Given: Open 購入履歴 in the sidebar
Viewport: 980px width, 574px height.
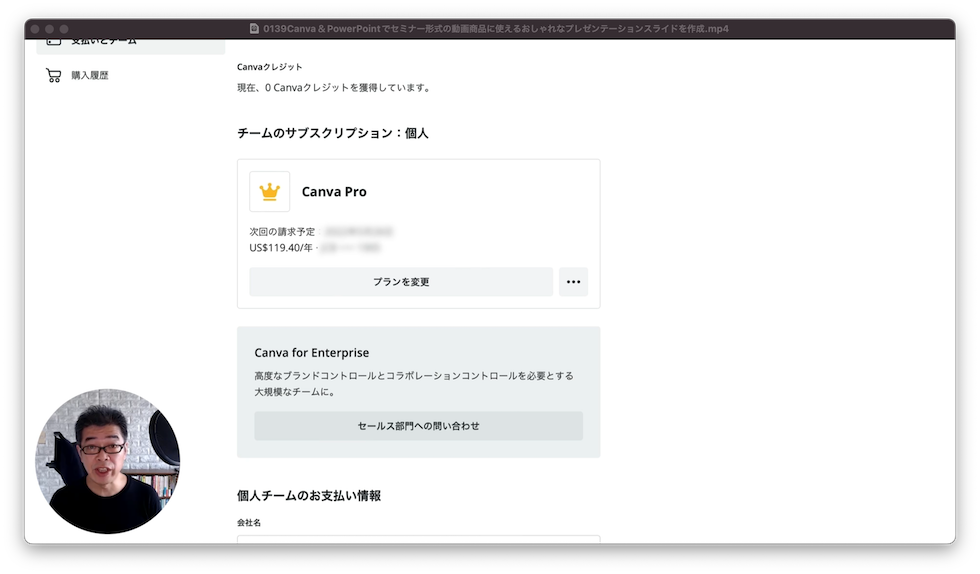Looking at the screenshot, I should click(x=89, y=75).
